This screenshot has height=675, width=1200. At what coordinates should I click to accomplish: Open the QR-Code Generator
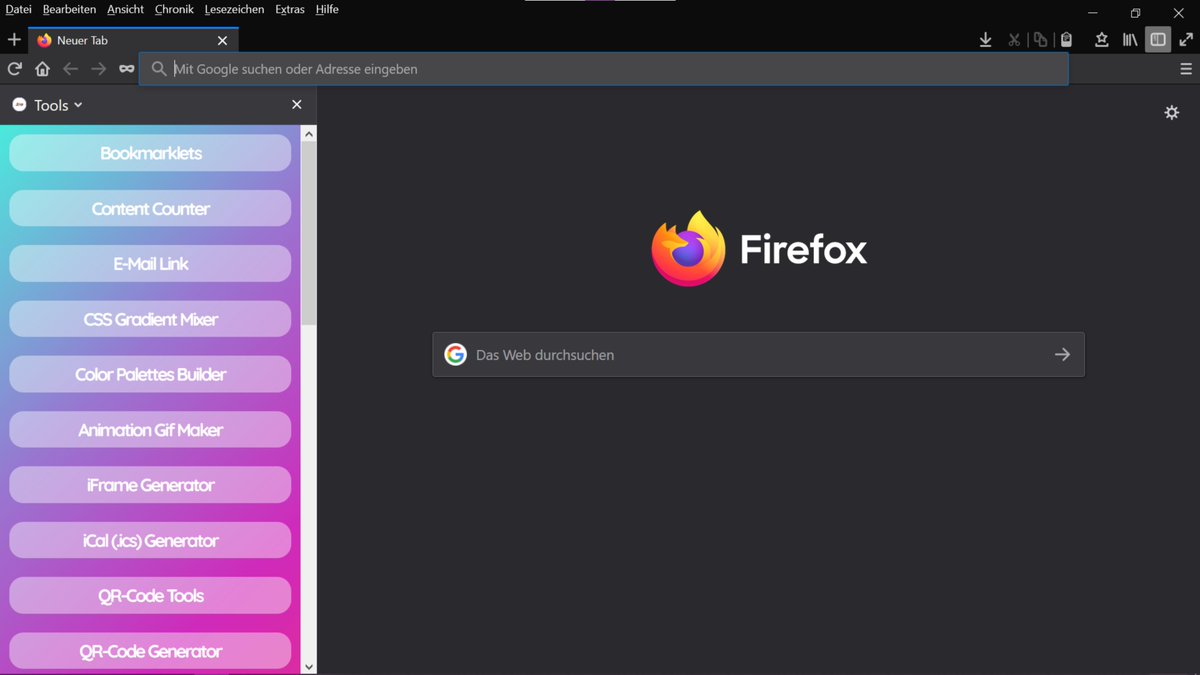pyautogui.click(x=150, y=651)
